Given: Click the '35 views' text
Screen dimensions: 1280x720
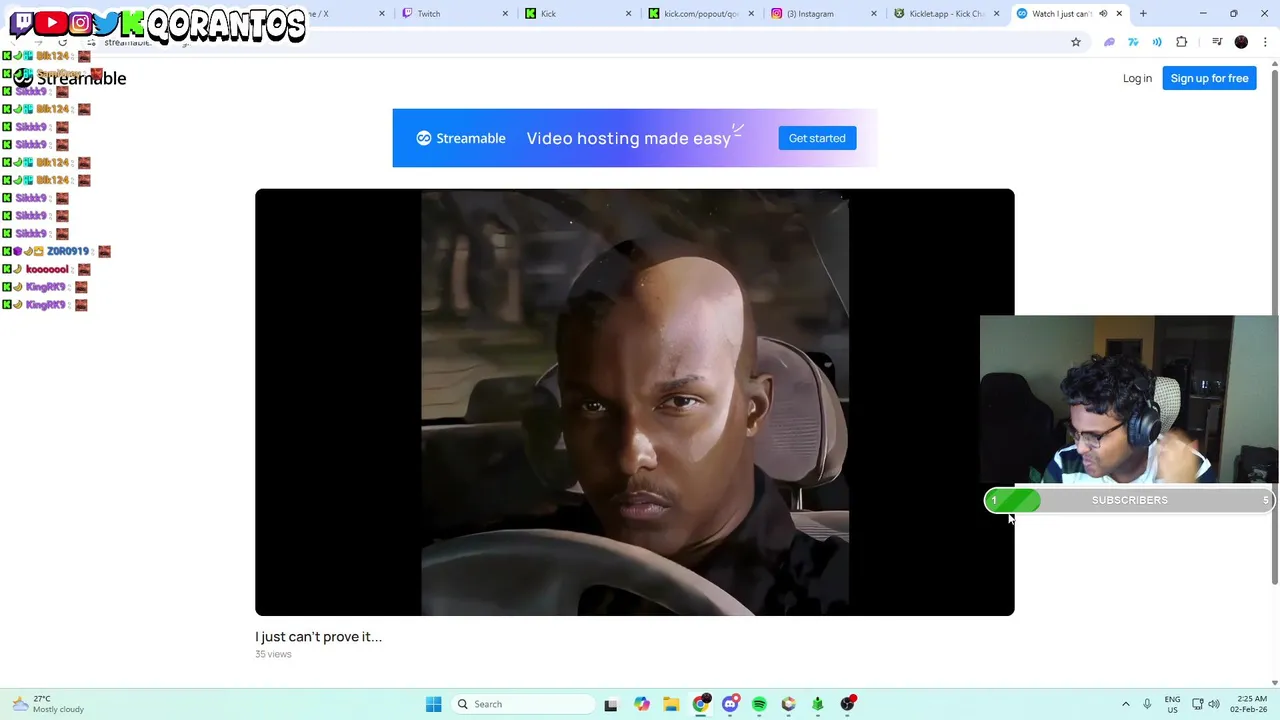Looking at the screenshot, I should click(x=273, y=654).
